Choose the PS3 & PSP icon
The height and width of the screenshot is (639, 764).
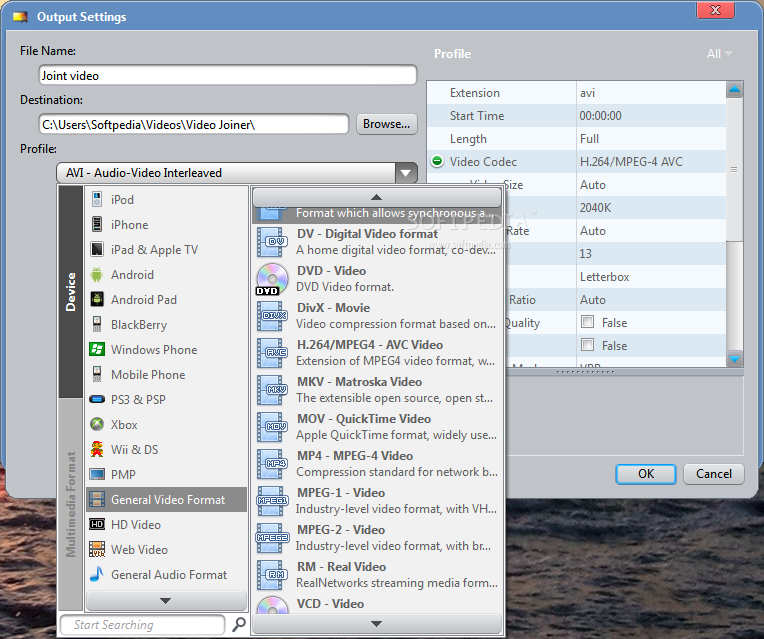click(97, 399)
